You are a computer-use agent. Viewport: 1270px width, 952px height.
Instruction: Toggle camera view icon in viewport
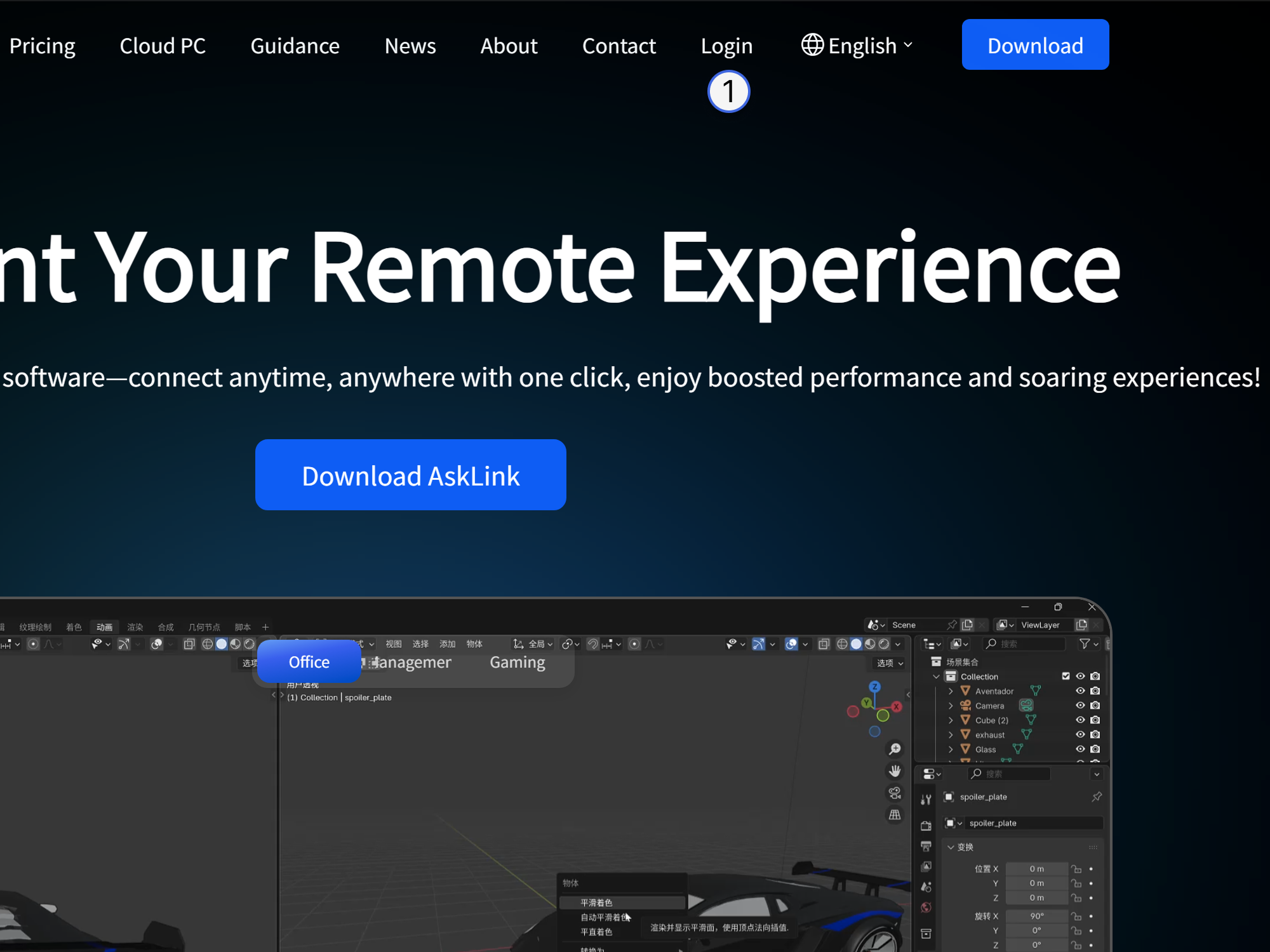click(895, 793)
